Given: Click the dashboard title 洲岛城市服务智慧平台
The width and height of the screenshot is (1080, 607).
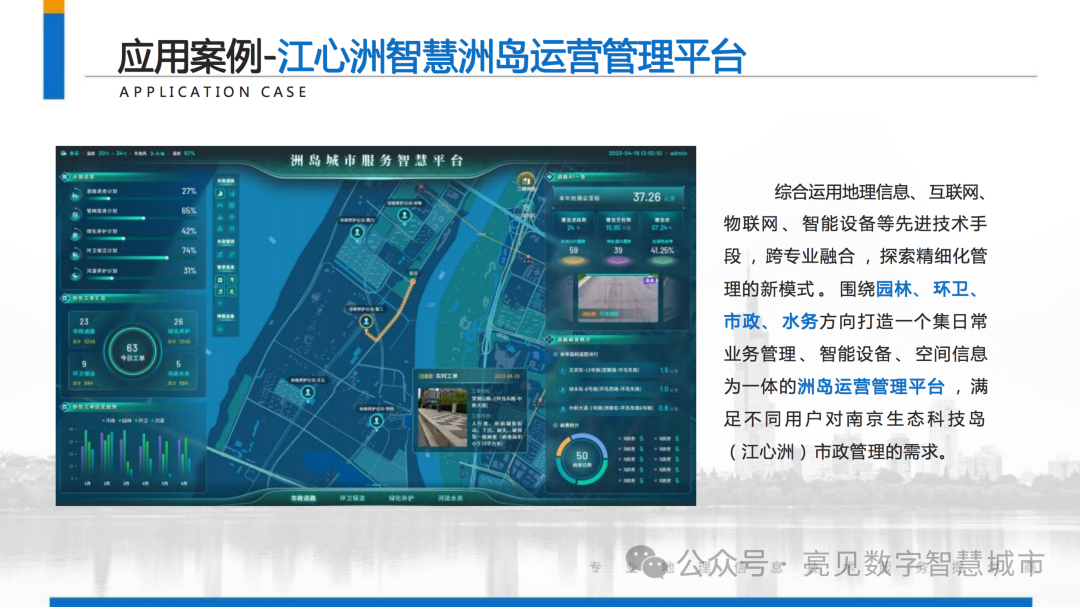Looking at the screenshot, I should (377, 161).
